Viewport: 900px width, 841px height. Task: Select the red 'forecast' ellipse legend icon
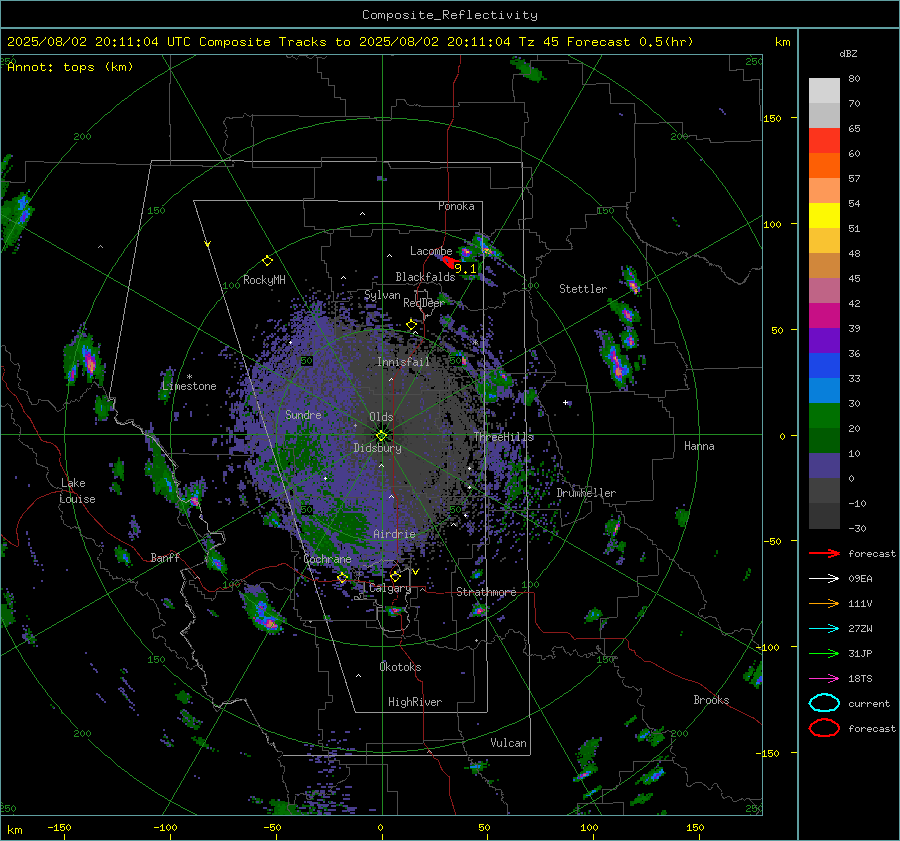coord(824,728)
